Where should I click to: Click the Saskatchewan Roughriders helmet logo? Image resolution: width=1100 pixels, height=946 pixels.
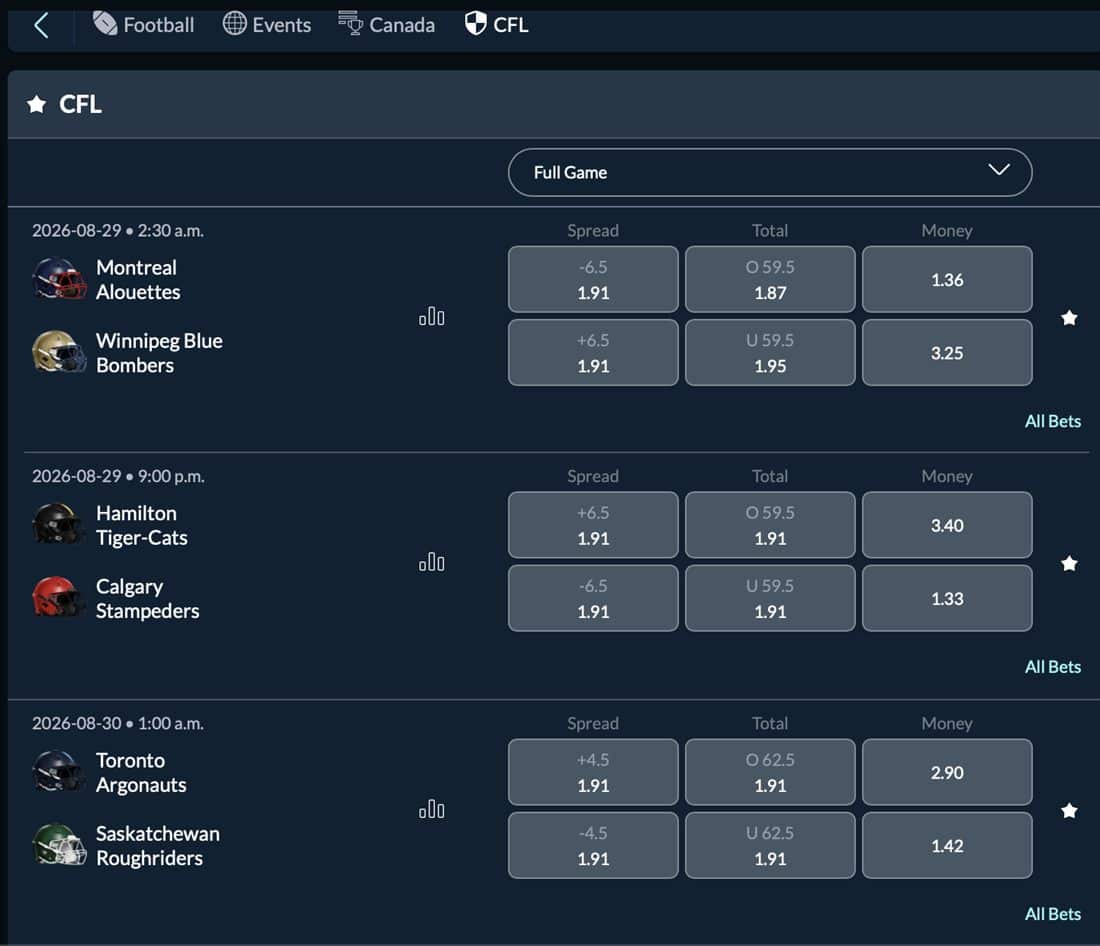[x=59, y=844]
